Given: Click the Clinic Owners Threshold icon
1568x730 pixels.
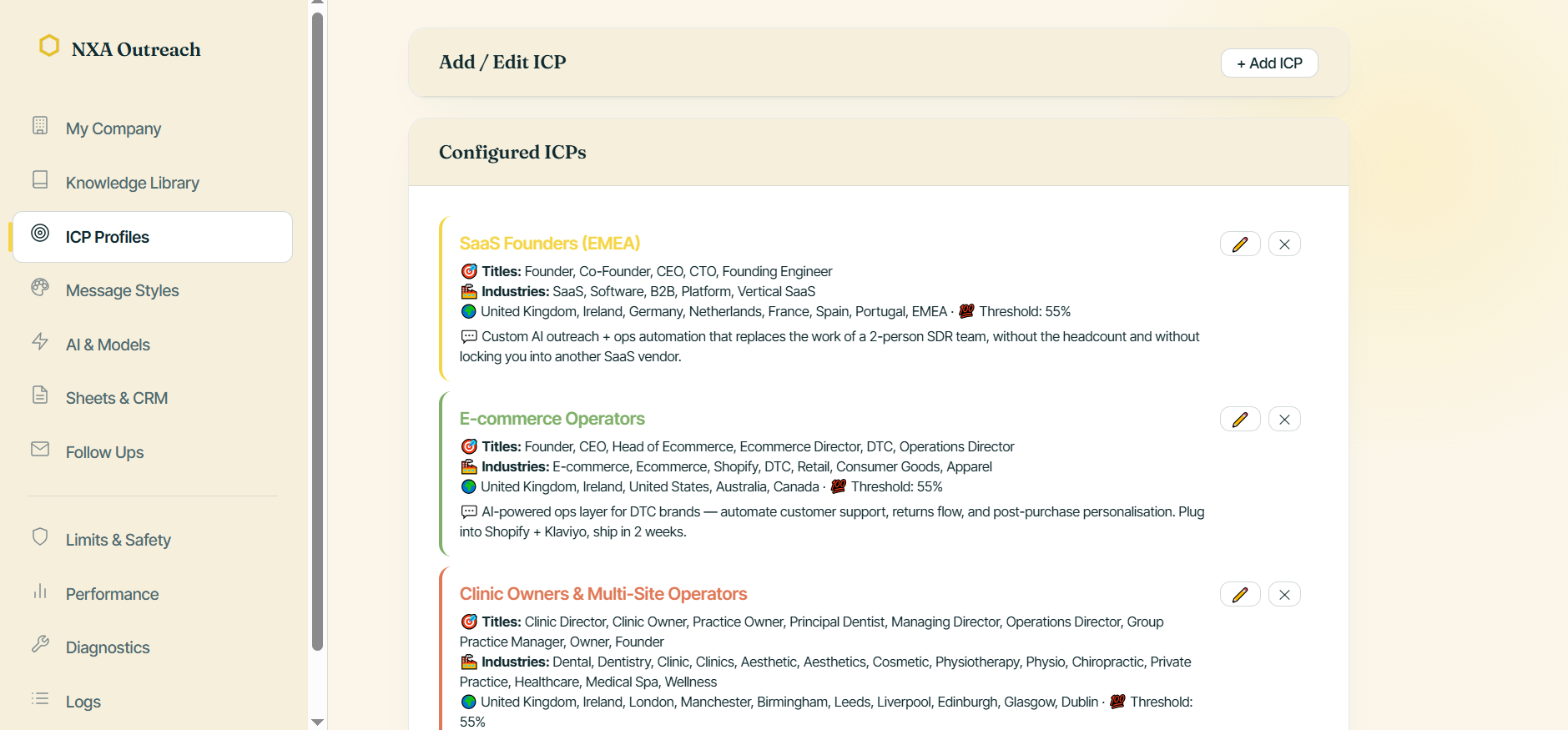Looking at the screenshot, I should coord(1117,702).
